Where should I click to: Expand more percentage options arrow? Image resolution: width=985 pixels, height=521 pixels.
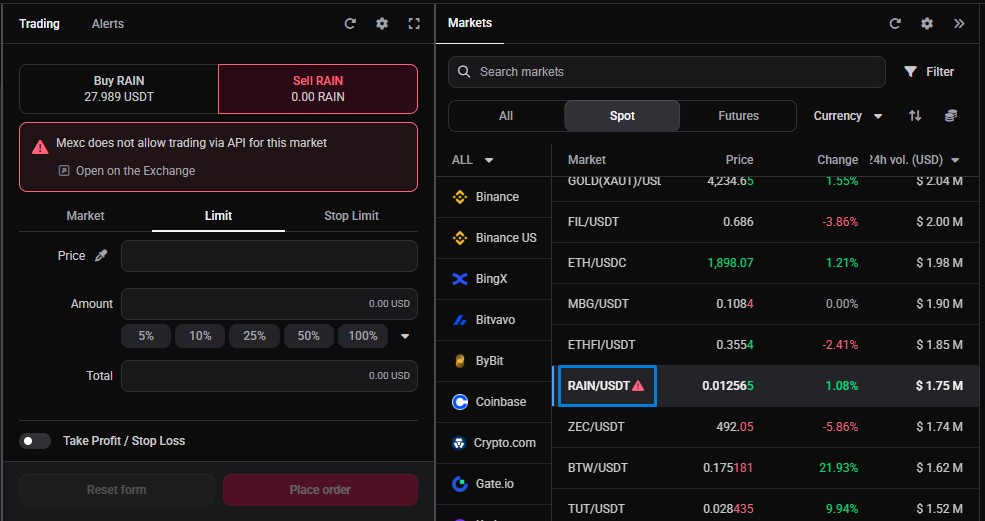405,336
